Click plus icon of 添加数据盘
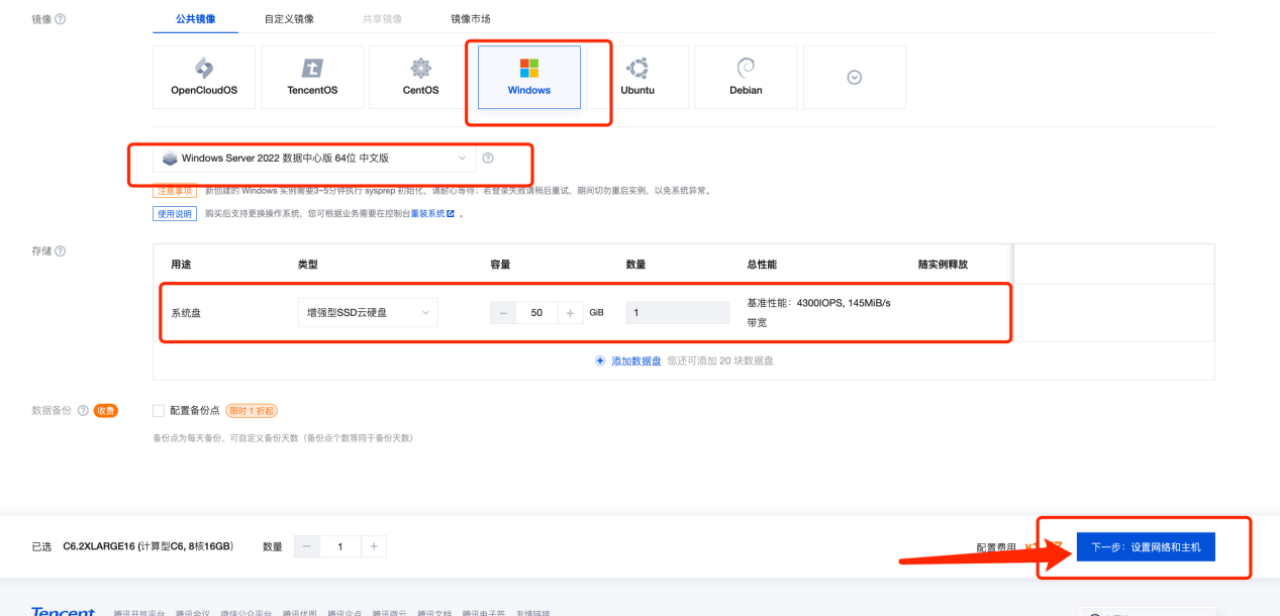 600,361
